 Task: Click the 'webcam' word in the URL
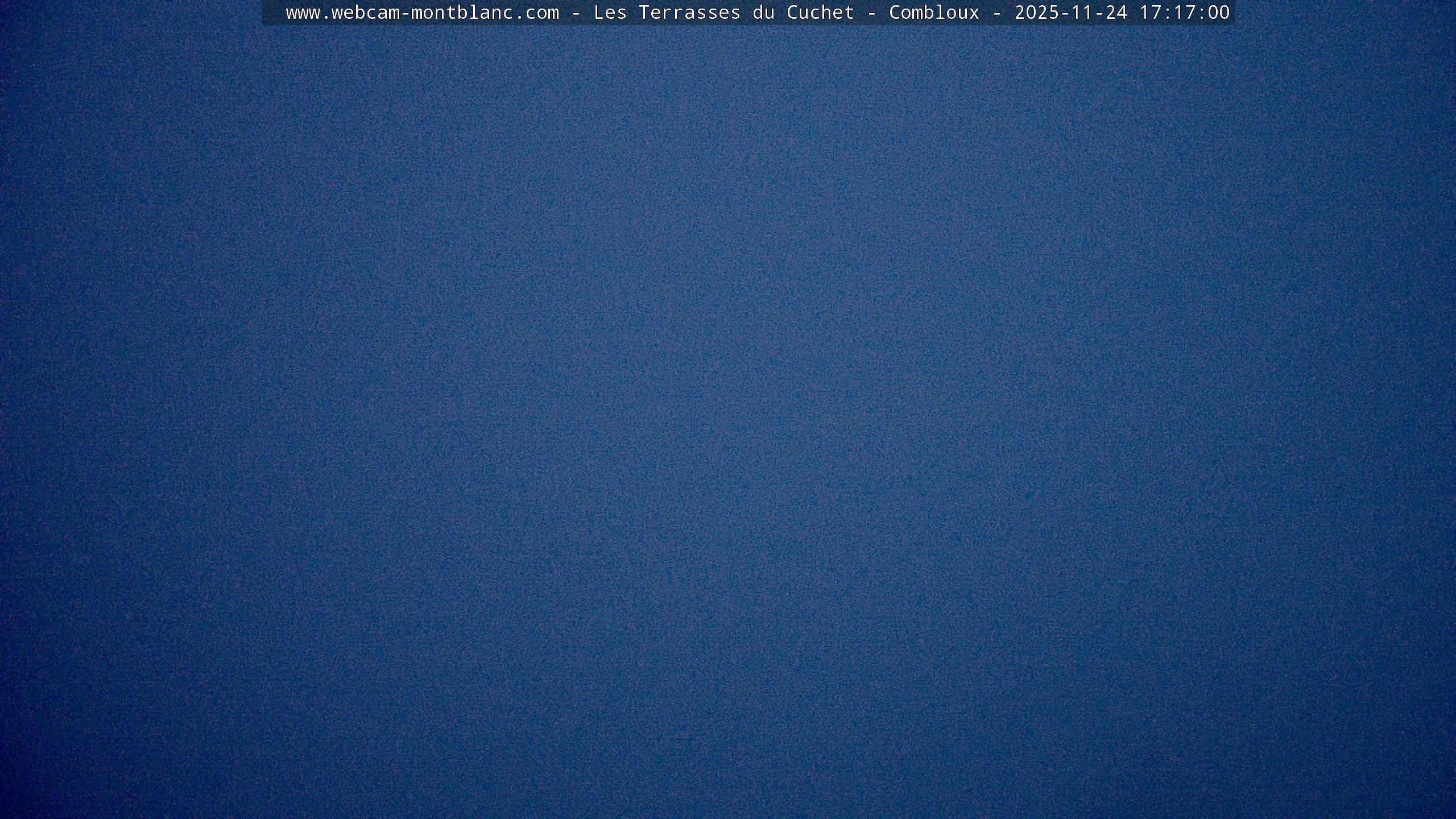point(365,13)
